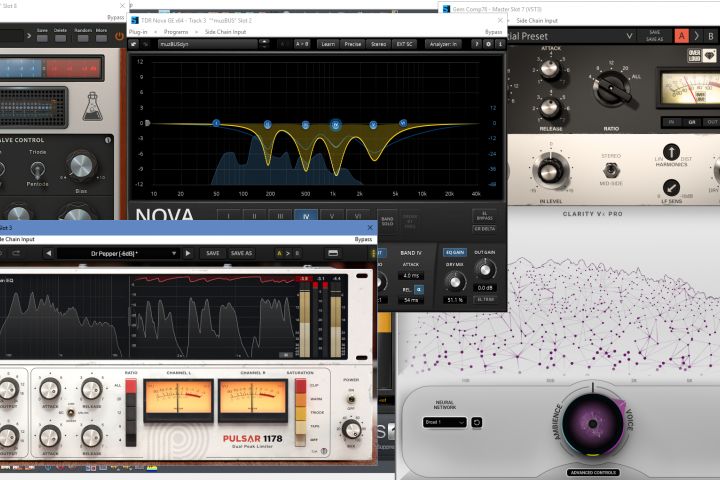The width and height of the screenshot is (720, 480).
Task: Click the diamond icon in Comp76 header
Action: click(x=710, y=56)
